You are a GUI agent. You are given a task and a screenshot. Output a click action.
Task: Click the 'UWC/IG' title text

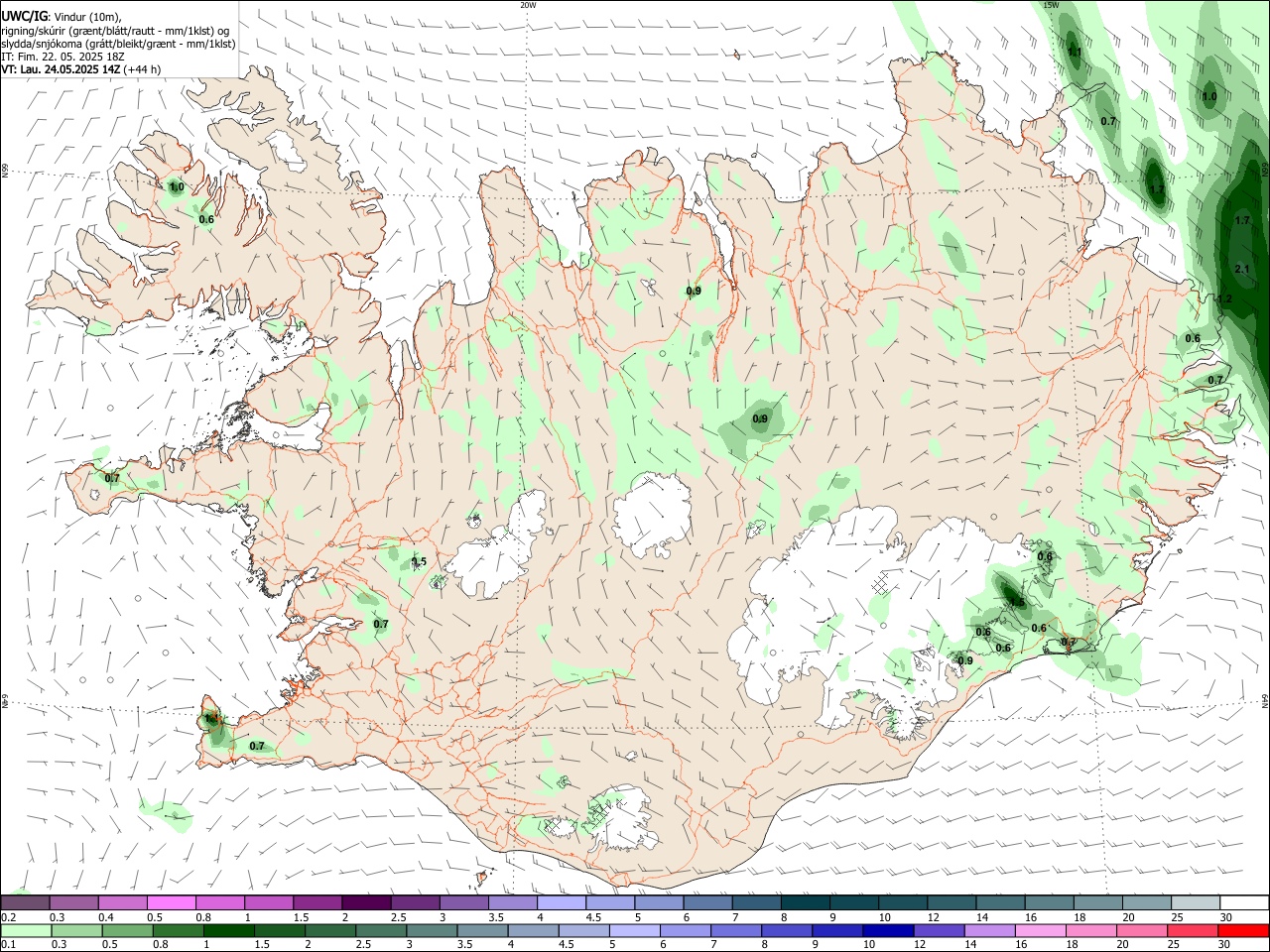coord(24,17)
